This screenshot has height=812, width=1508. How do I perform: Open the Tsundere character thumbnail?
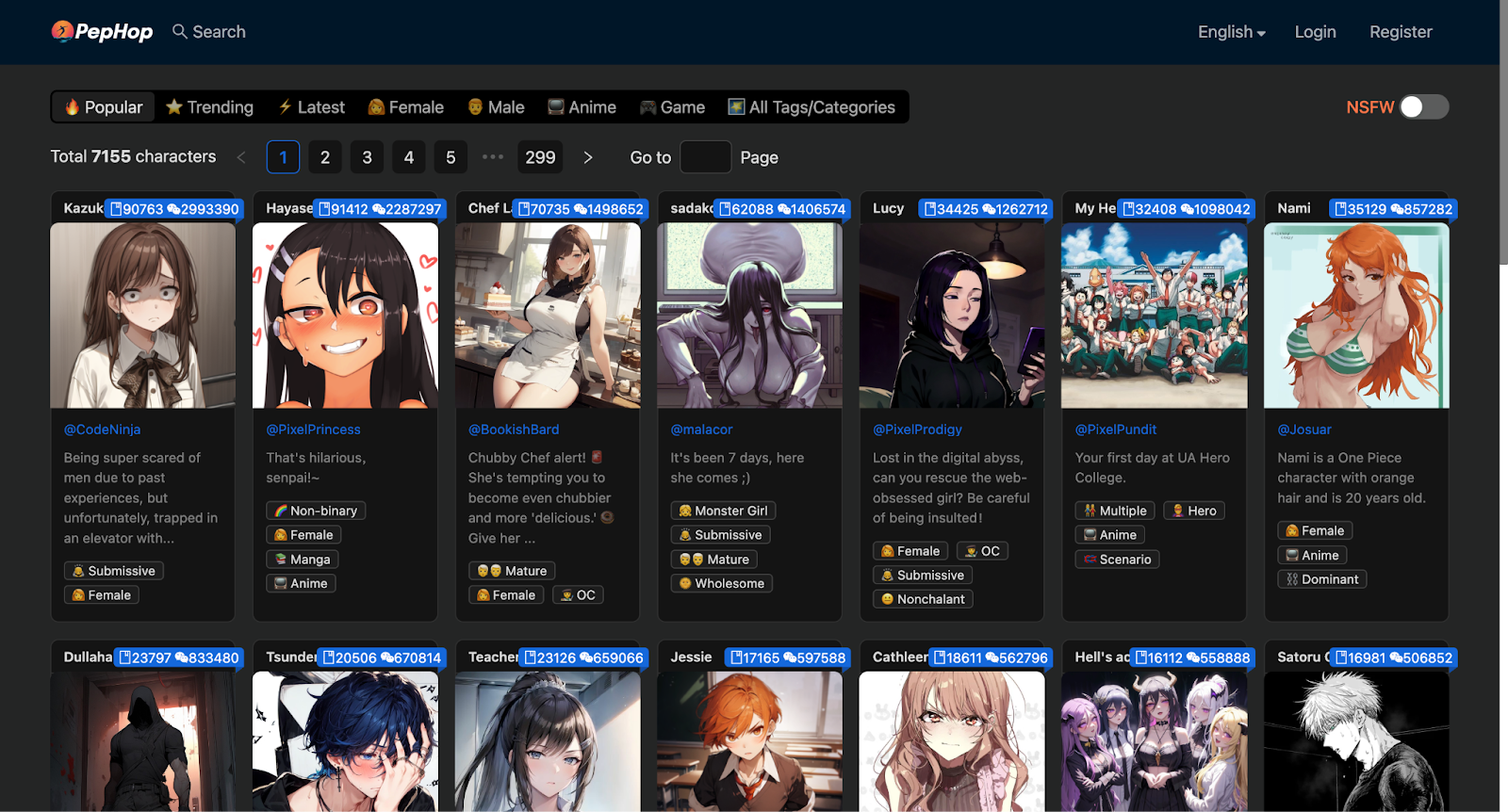pos(345,741)
